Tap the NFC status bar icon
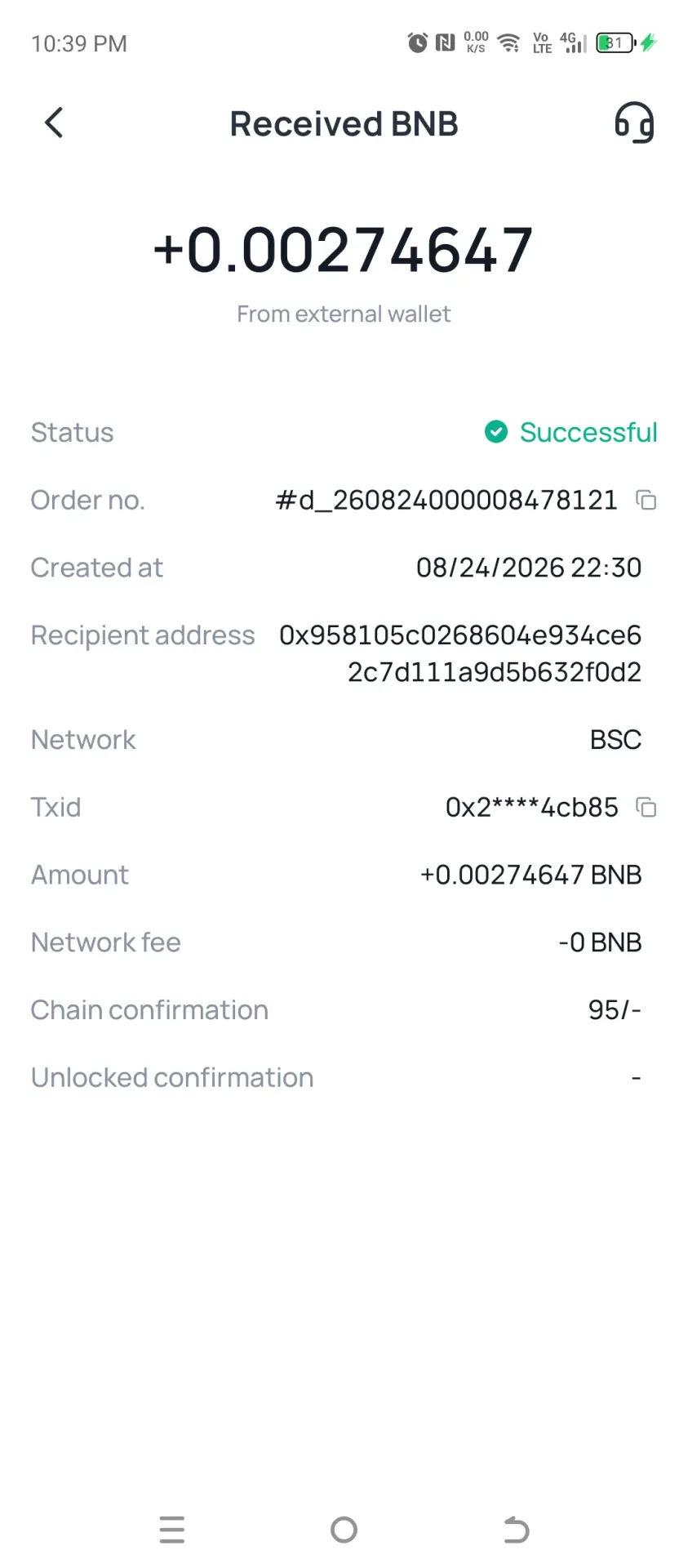This screenshot has height=1568, width=688. coord(445,42)
